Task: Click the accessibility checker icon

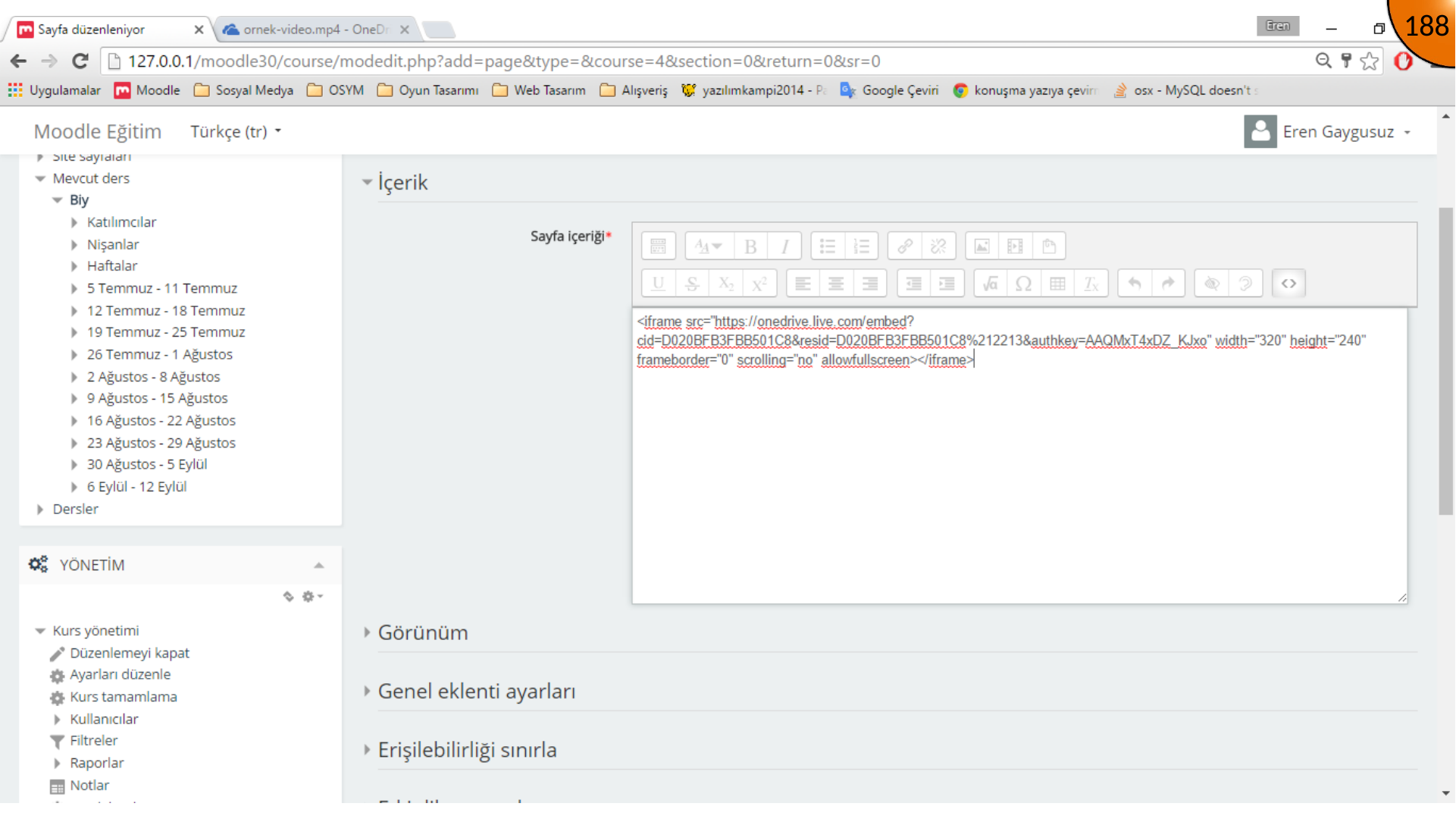Action: point(1212,284)
